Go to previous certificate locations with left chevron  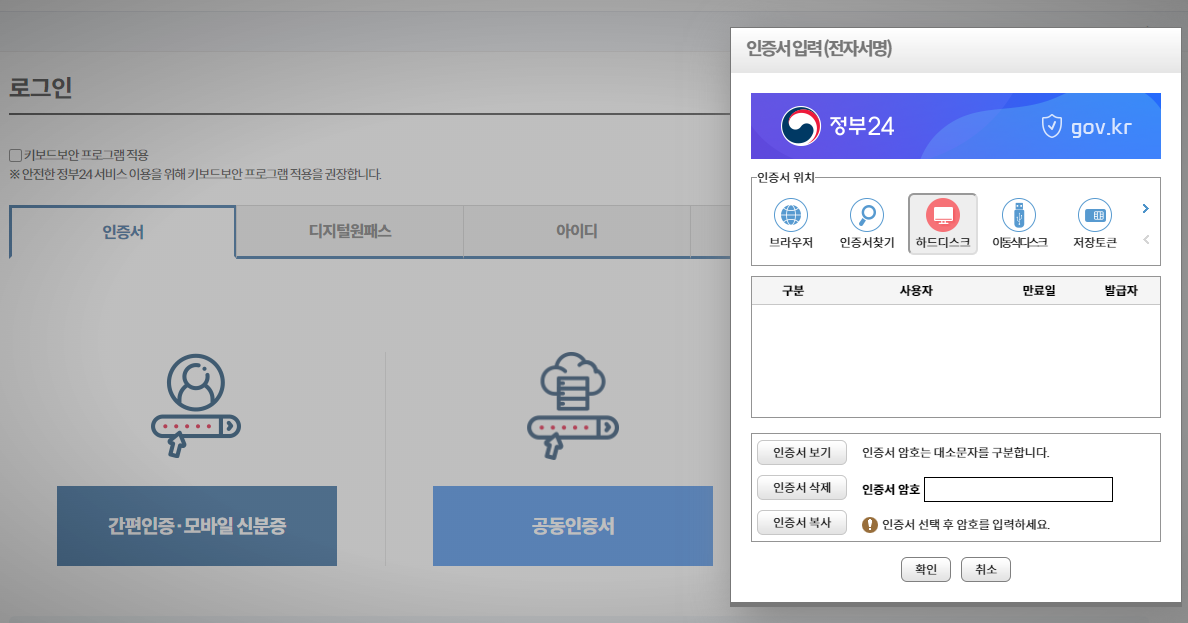[1146, 239]
